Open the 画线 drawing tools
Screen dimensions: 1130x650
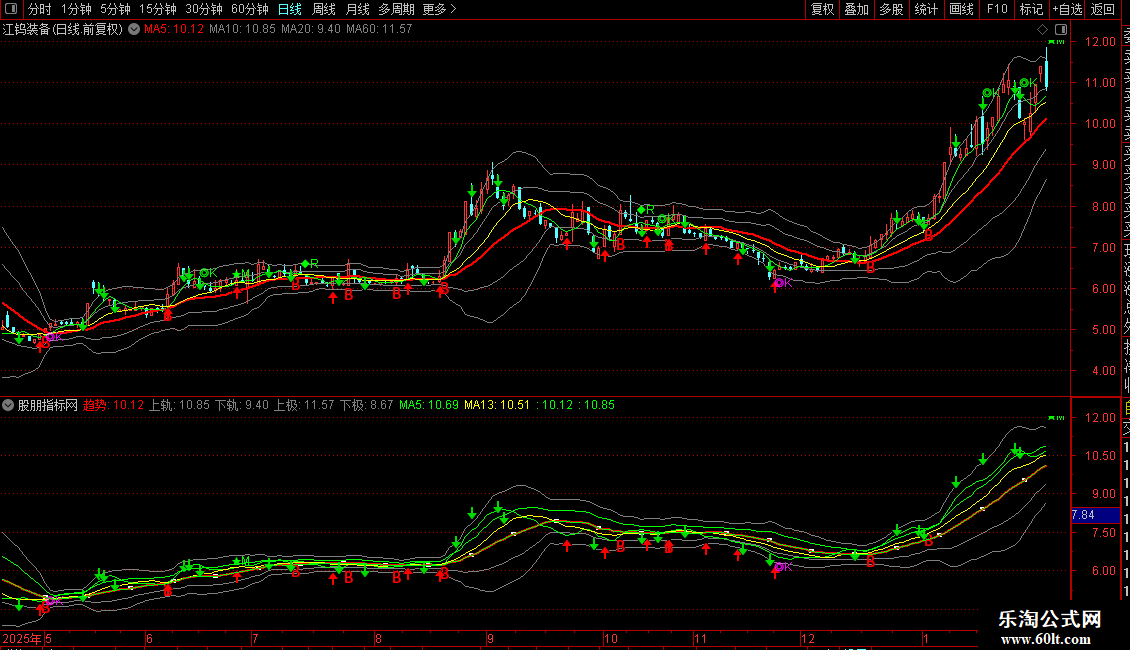961,9
